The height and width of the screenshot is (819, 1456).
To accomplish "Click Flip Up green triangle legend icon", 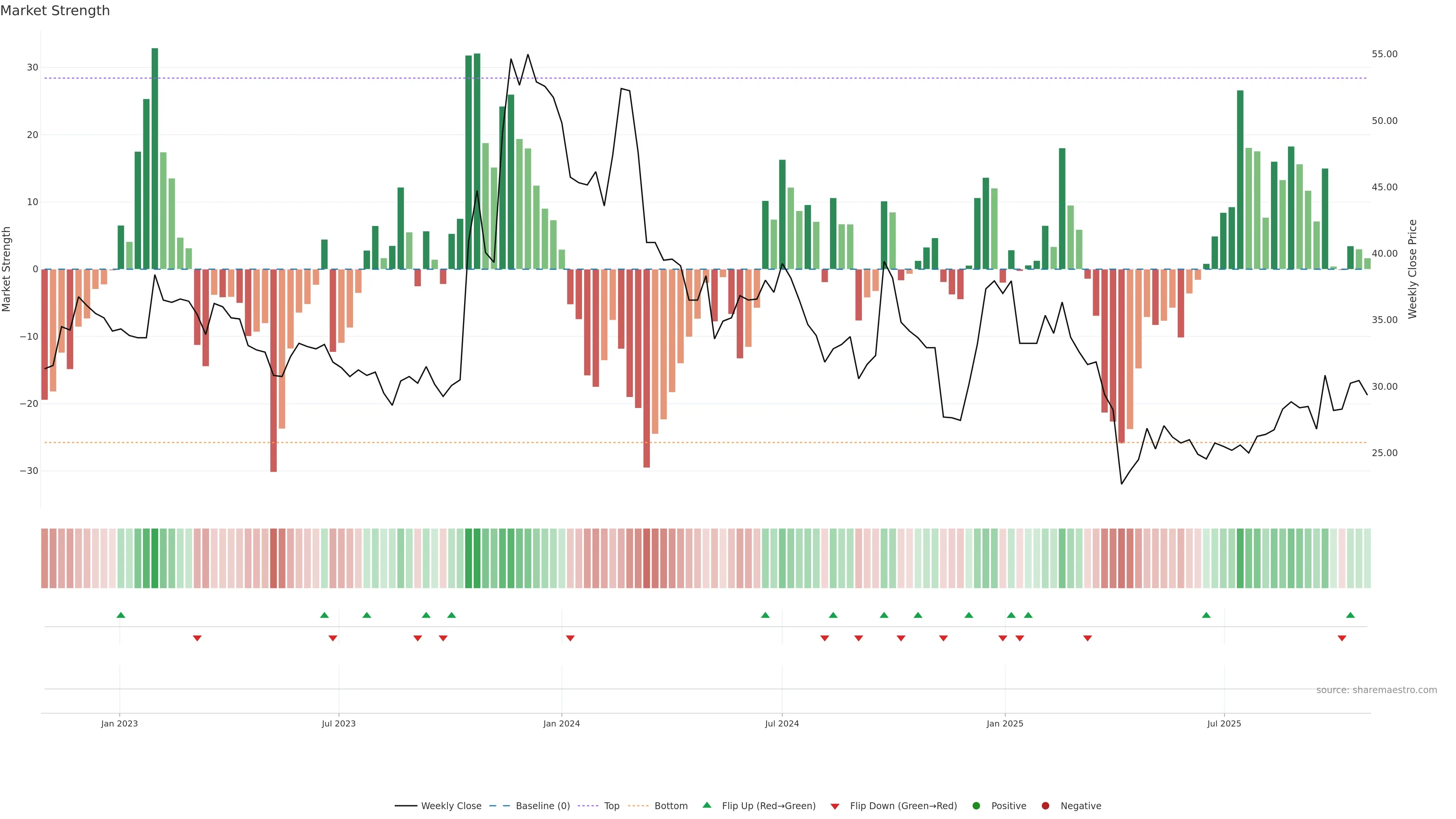I will pyautogui.click(x=706, y=805).
